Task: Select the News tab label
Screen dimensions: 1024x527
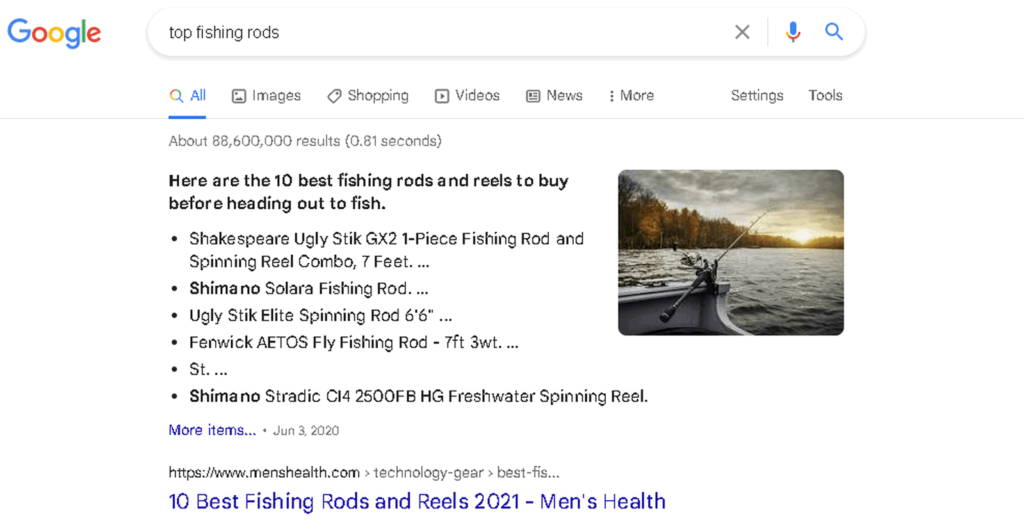Action: 564,96
